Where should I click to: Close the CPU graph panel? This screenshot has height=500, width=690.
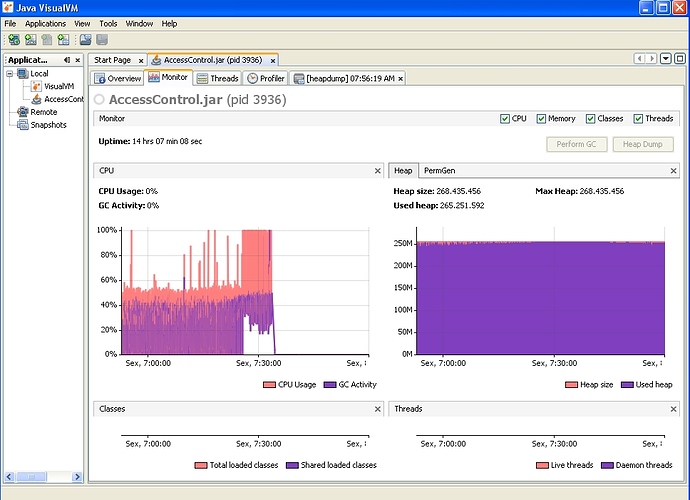pyautogui.click(x=378, y=171)
